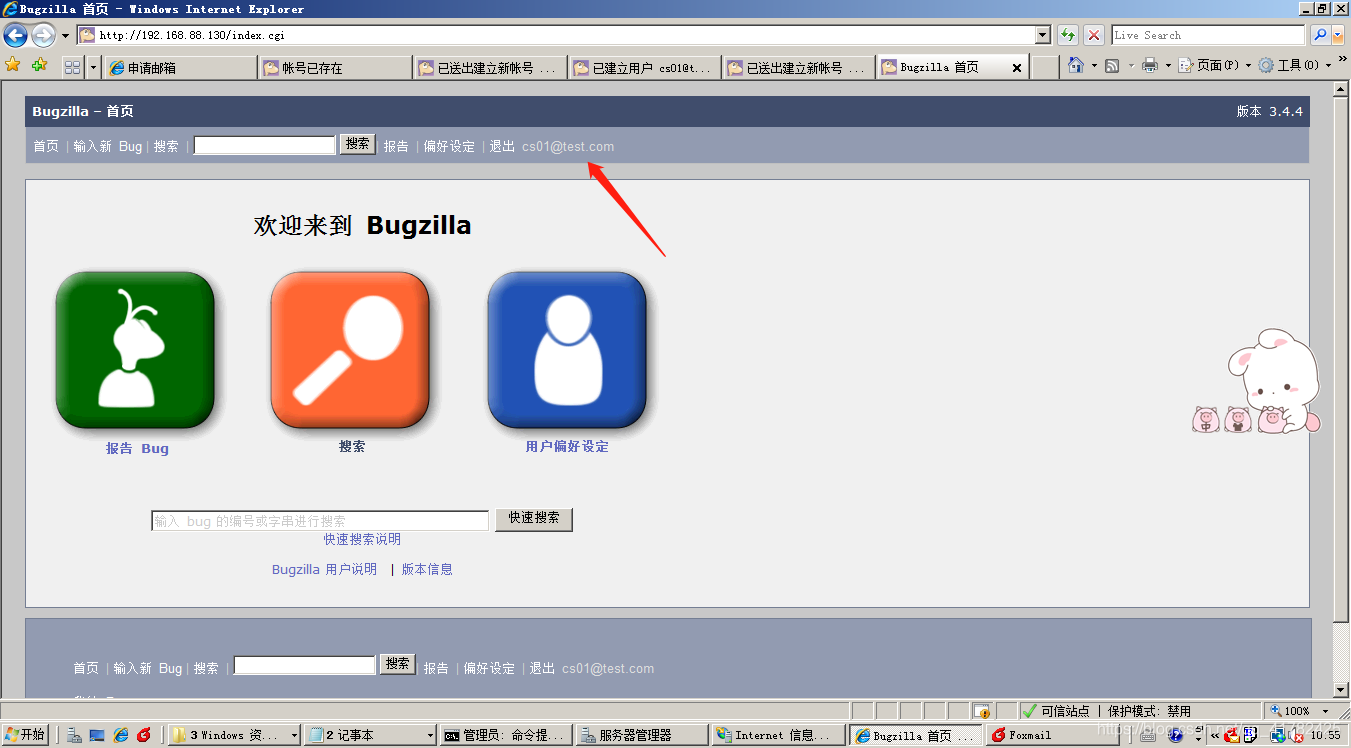This screenshot has width=1351, height=748.
Task: Open the 快速搜索说明 link
Action: tap(362, 539)
